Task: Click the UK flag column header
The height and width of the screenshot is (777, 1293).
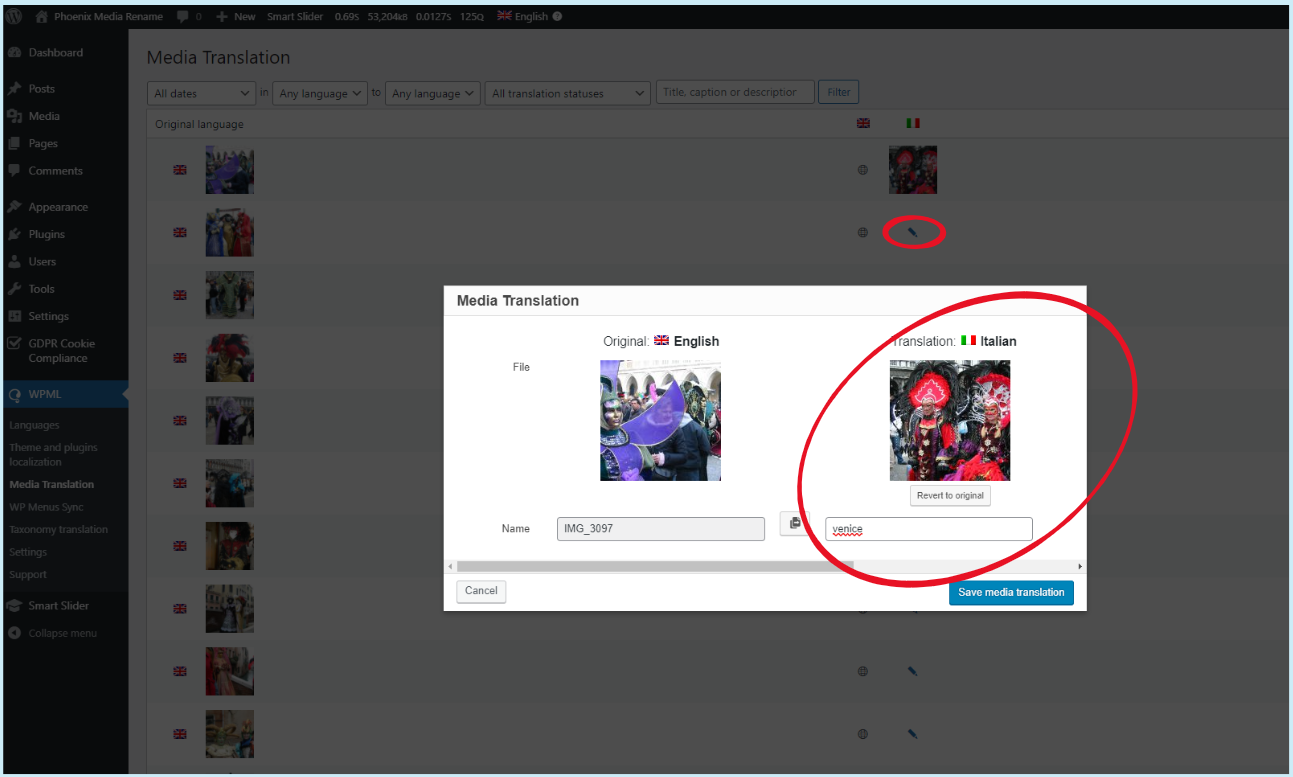Action: pyautogui.click(x=863, y=124)
